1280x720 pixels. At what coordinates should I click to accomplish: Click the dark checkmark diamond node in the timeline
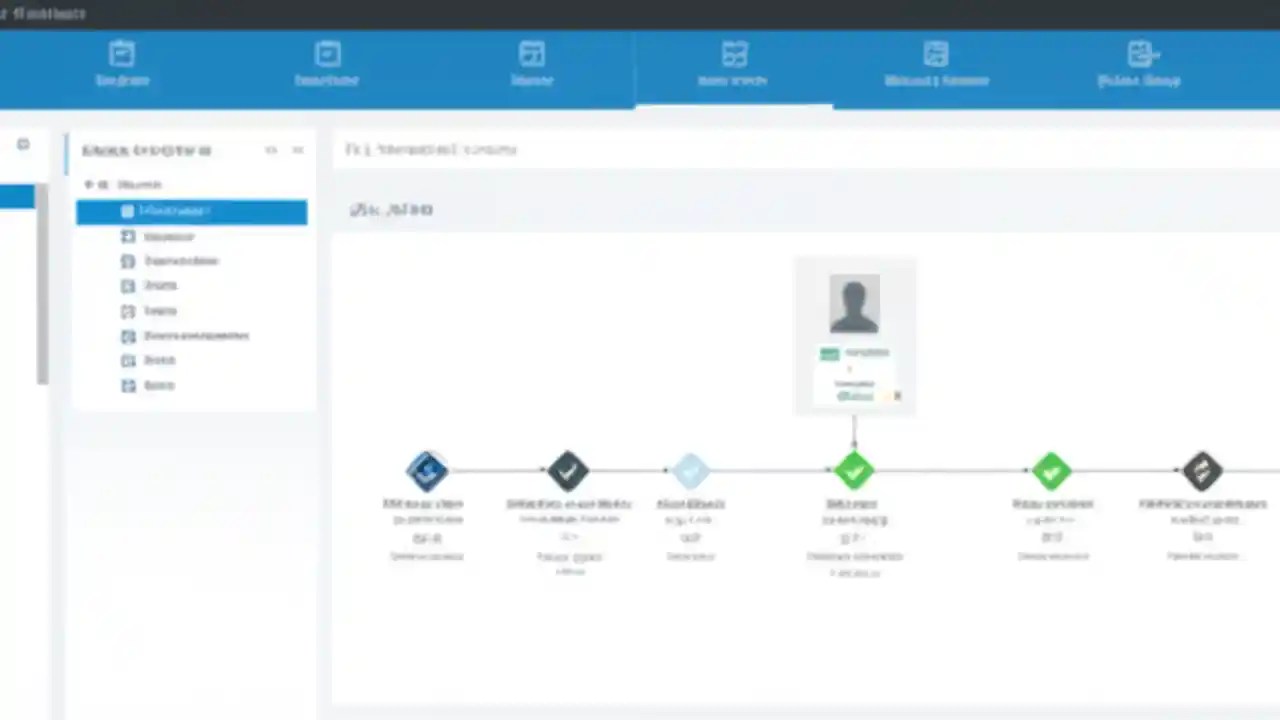coord(567,470)
